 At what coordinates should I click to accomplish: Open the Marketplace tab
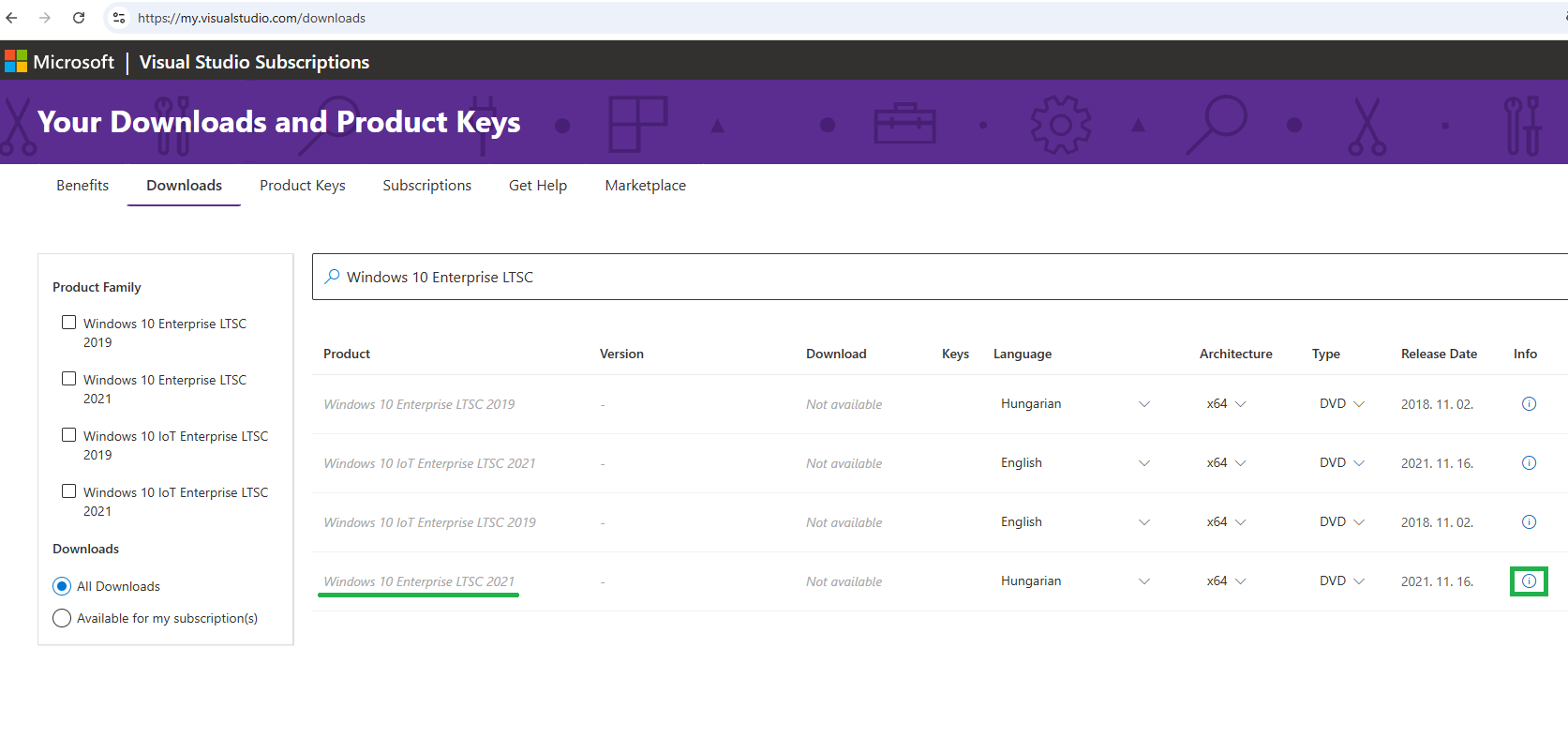click(x=646, y=186)
